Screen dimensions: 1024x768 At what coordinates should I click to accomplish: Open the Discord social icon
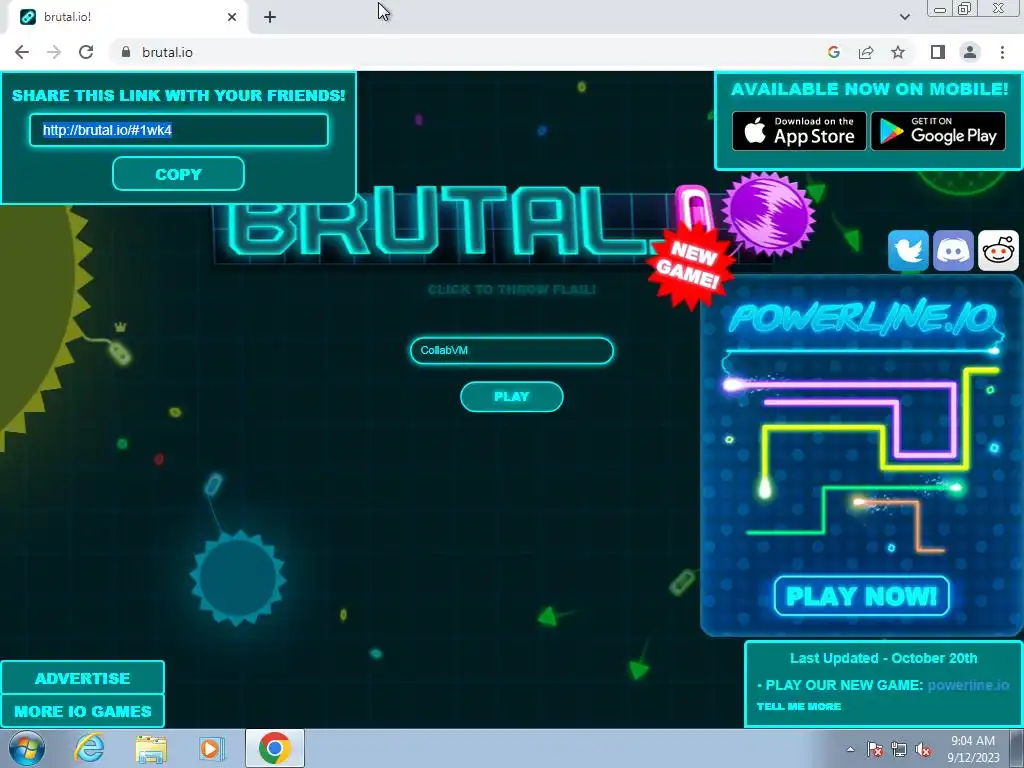coord(953,250)
